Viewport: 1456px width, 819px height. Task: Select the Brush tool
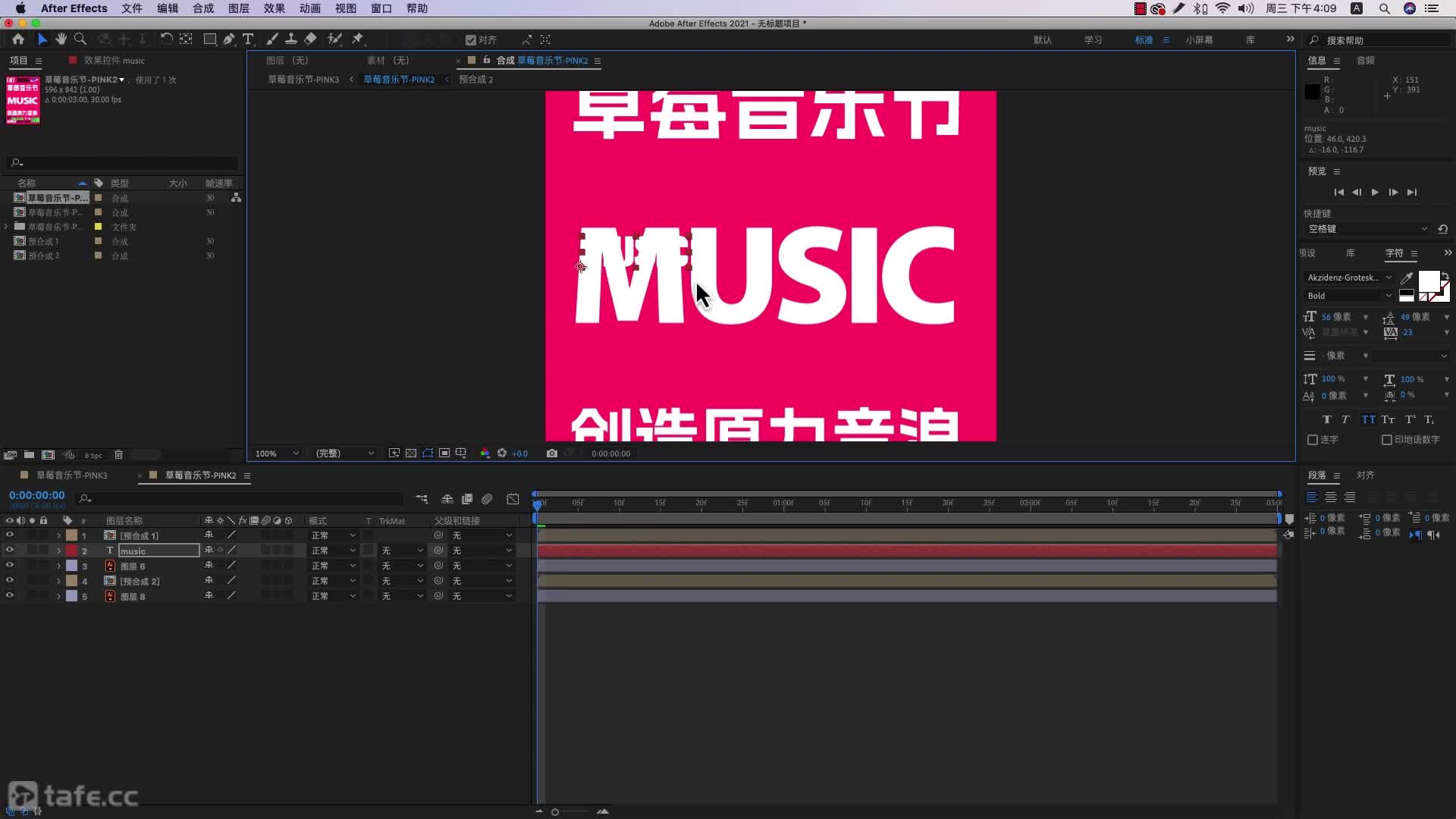click(272, 39)
